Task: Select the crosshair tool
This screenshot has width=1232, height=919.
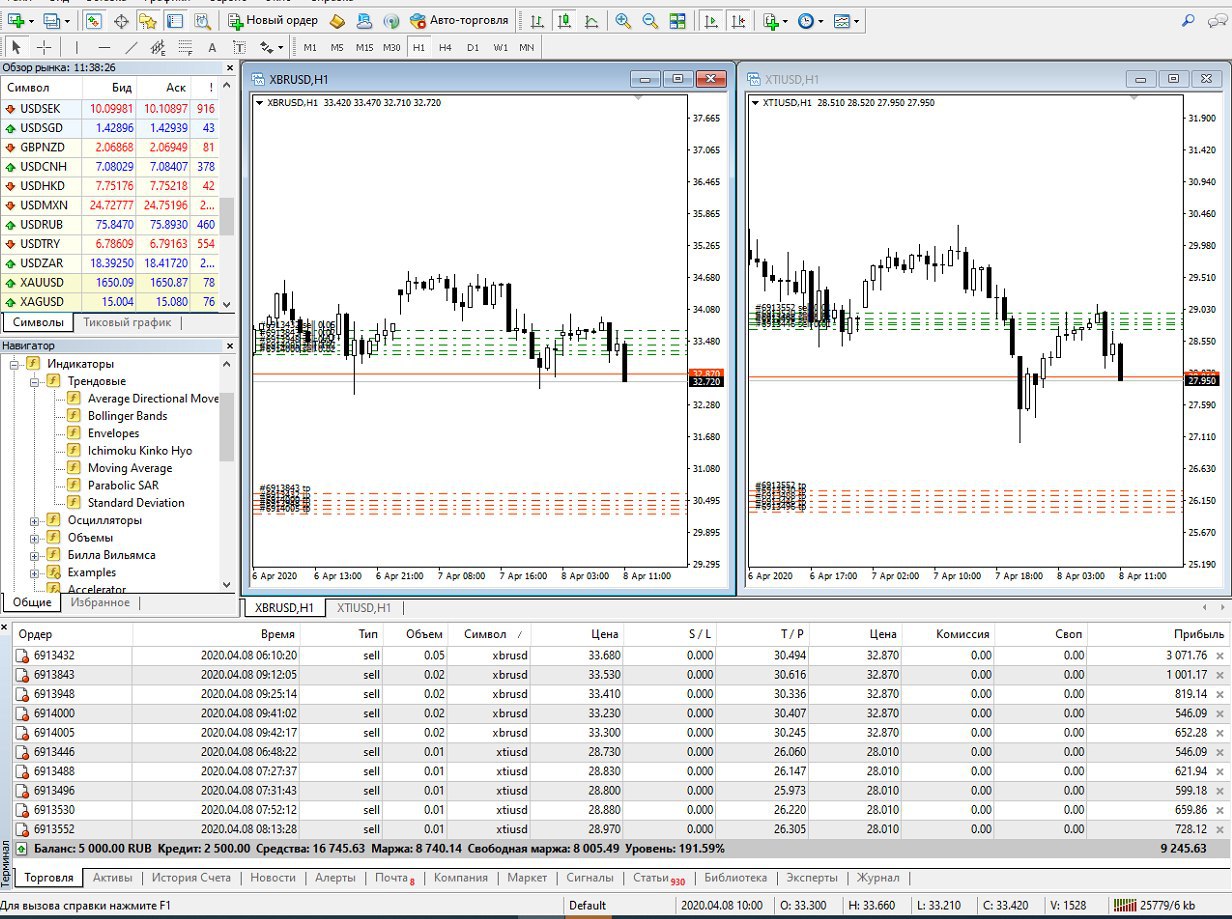Action: click(44, 47)
